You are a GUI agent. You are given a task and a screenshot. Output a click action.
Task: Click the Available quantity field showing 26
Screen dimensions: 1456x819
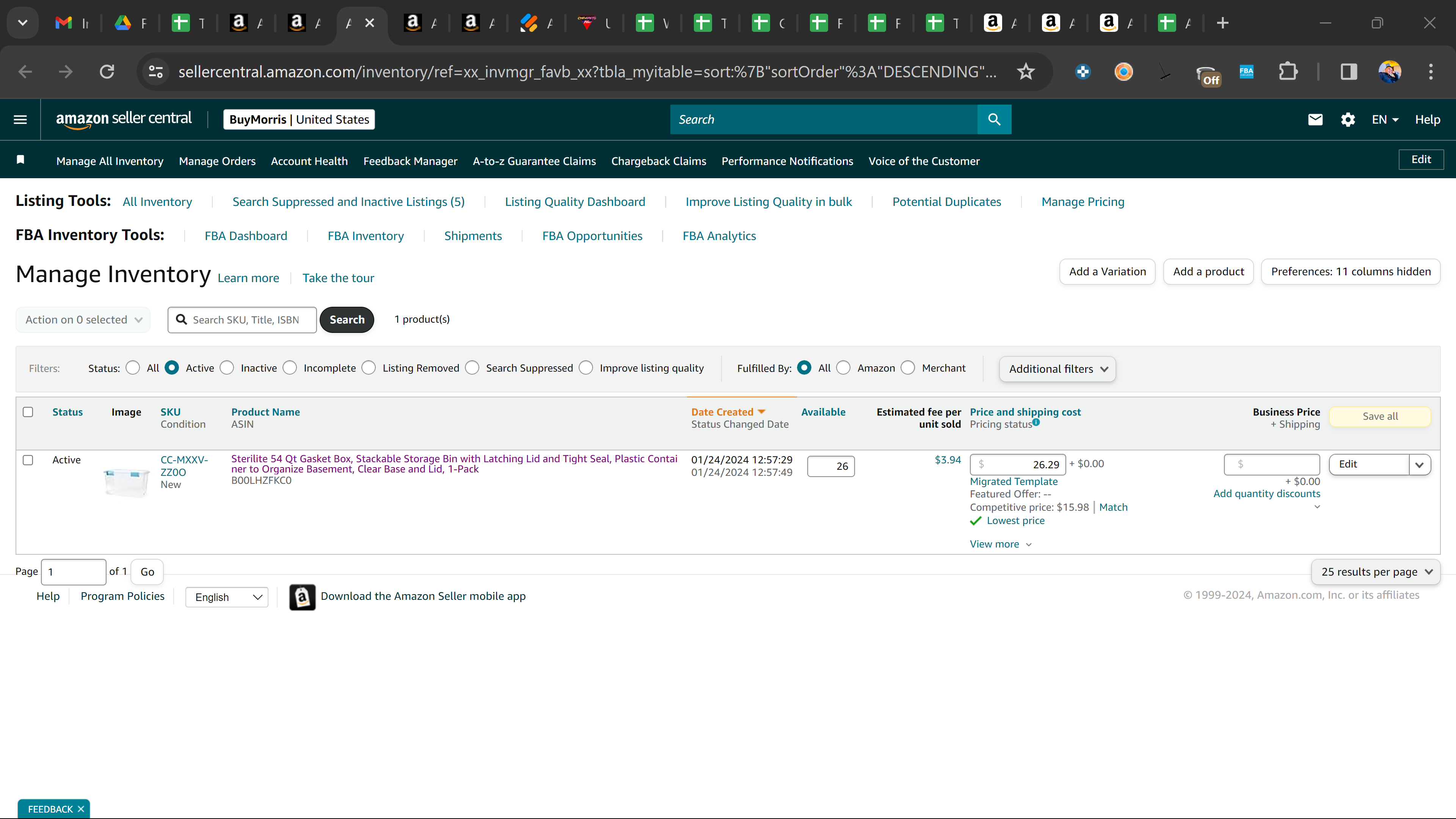831,466
